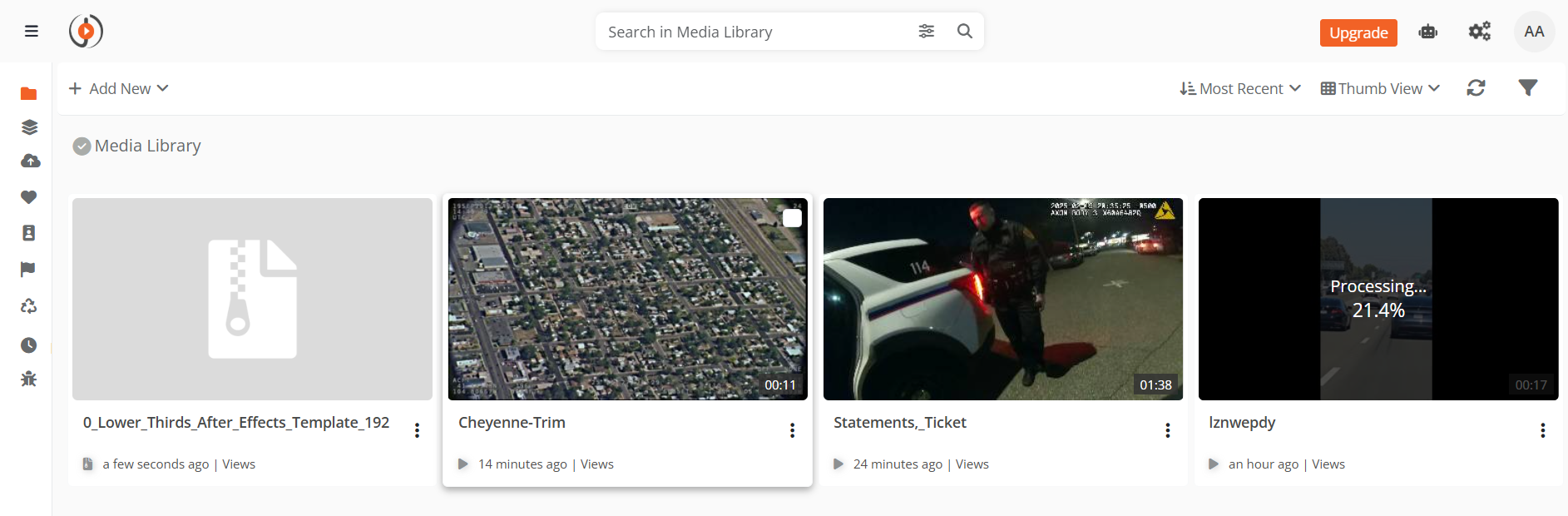Image resolution: width=1568 pixels, height=516 pixels.
Task: Open the lznwepdy title link
Action: 1242,423
